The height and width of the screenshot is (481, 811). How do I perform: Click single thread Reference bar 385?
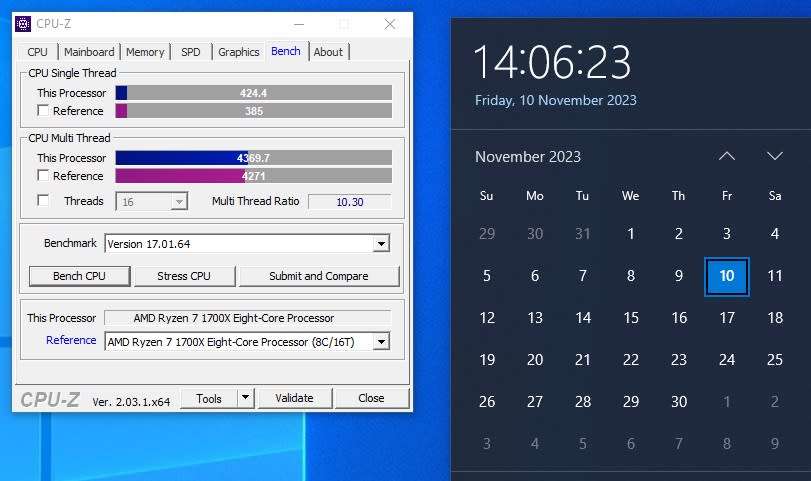(253, 111)
